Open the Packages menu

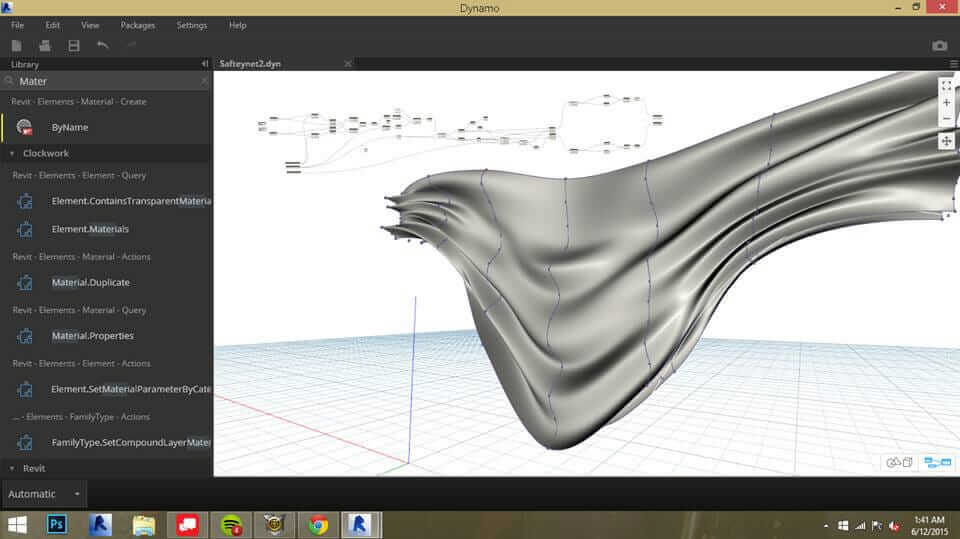[x=138, y=24]
